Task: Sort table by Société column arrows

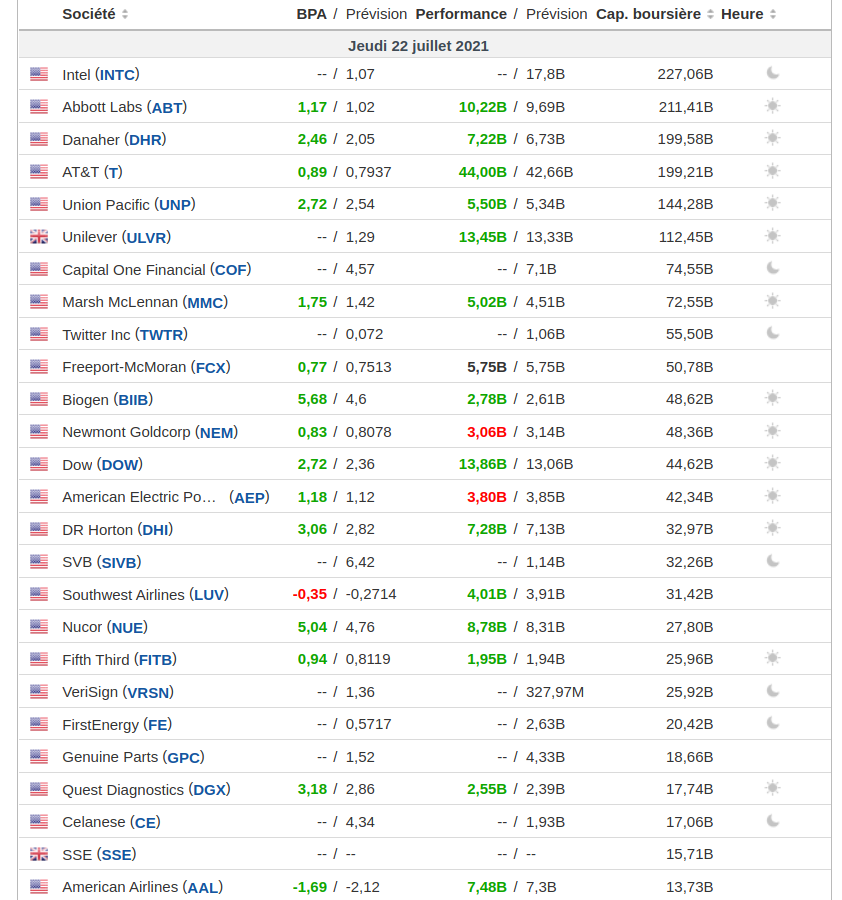Action: point(125,15)
